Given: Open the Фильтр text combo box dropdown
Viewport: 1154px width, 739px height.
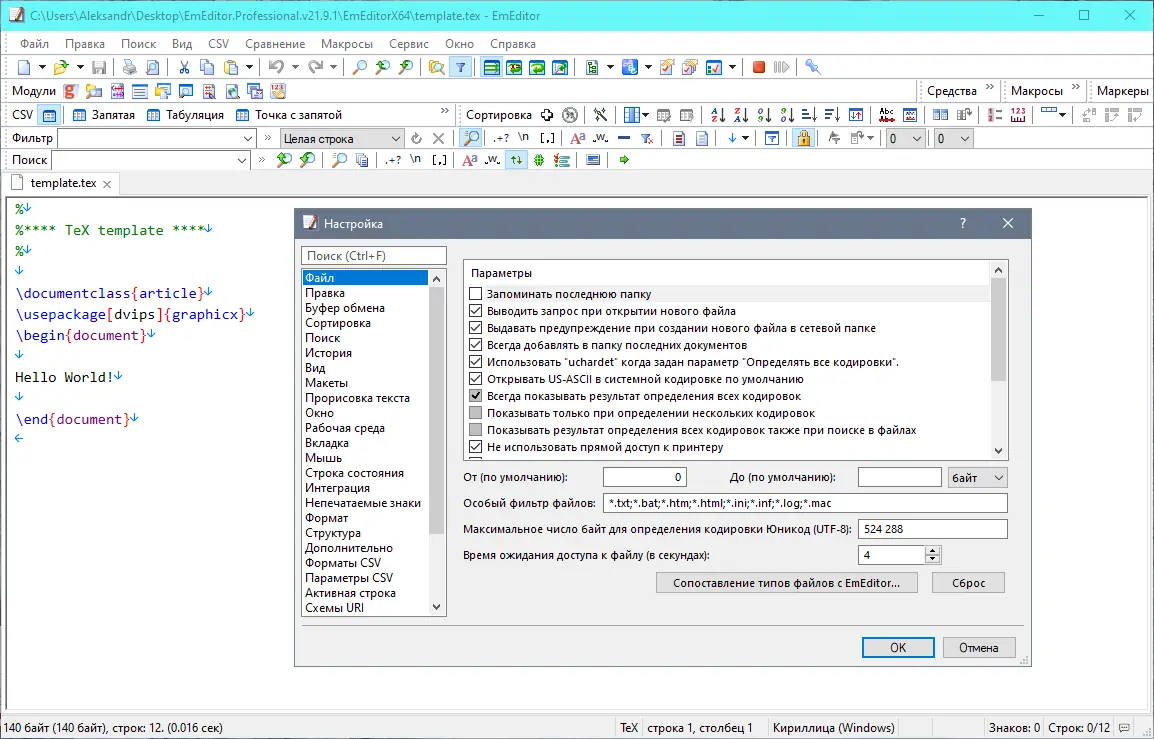Looking at the screenshot, I should (x=249, y=138).
